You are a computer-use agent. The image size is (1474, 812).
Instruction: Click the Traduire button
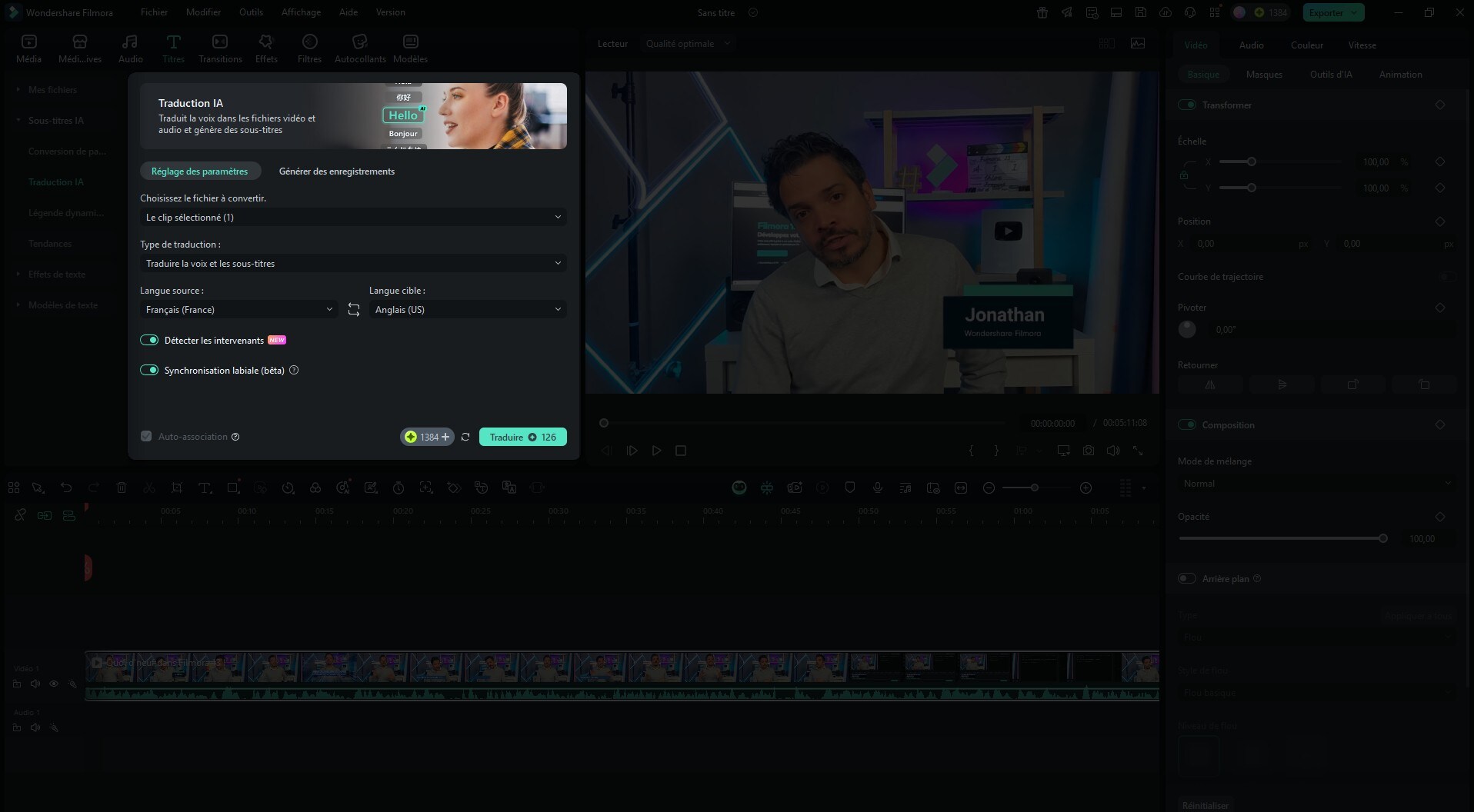523,437
